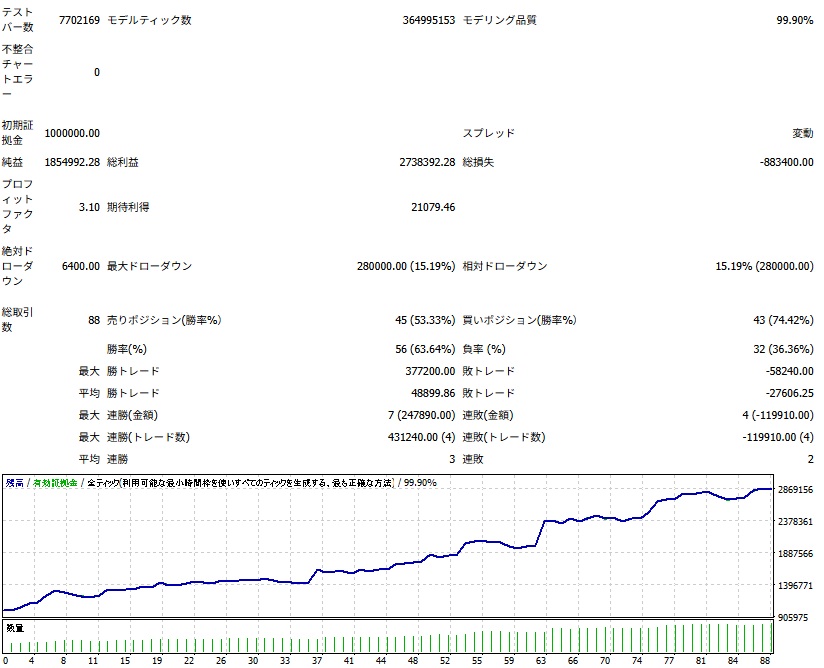Click the 2869156 y-axis value on chart

(x=797, y=489)
